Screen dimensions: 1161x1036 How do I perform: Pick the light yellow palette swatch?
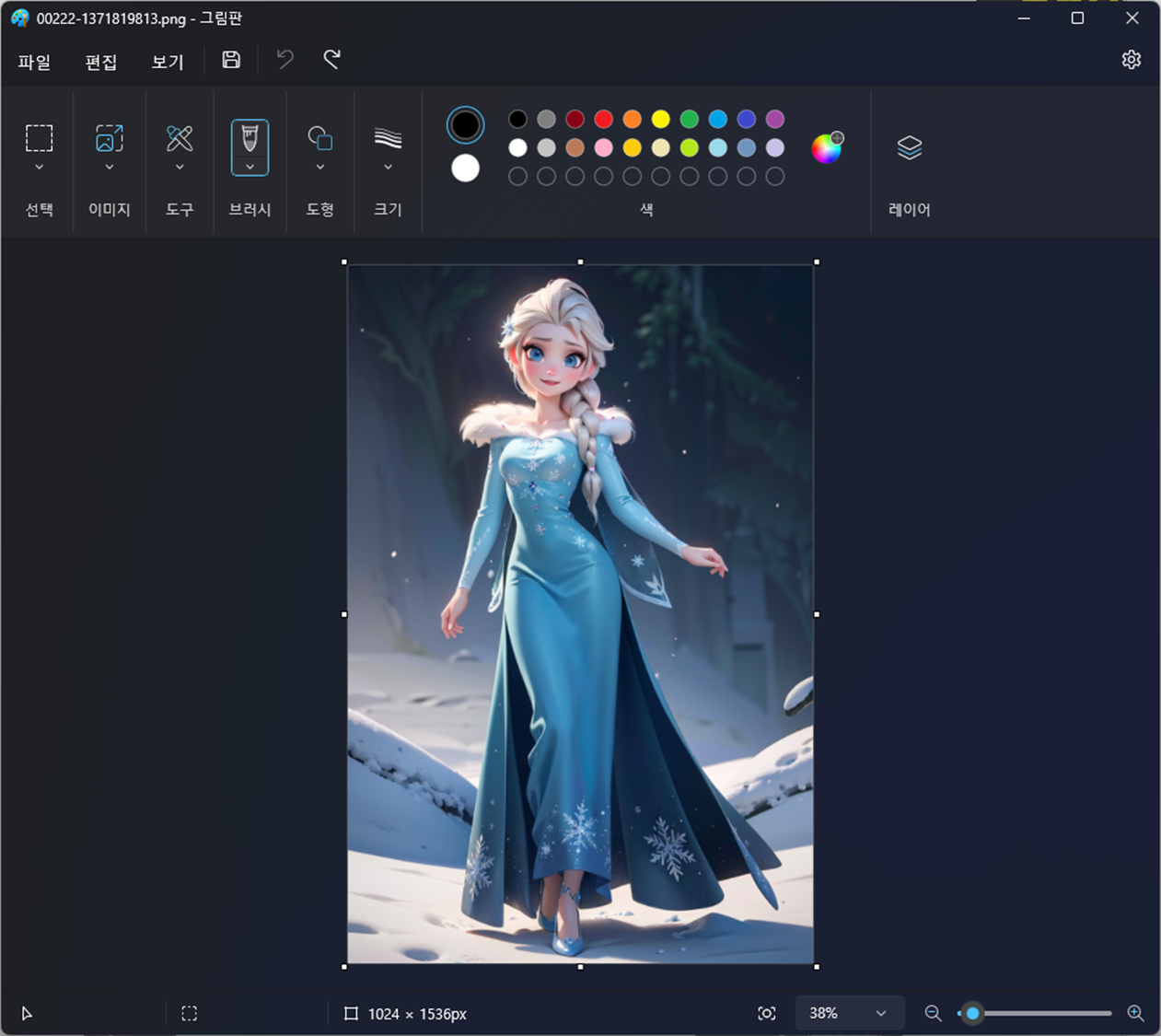click(660, 147)
